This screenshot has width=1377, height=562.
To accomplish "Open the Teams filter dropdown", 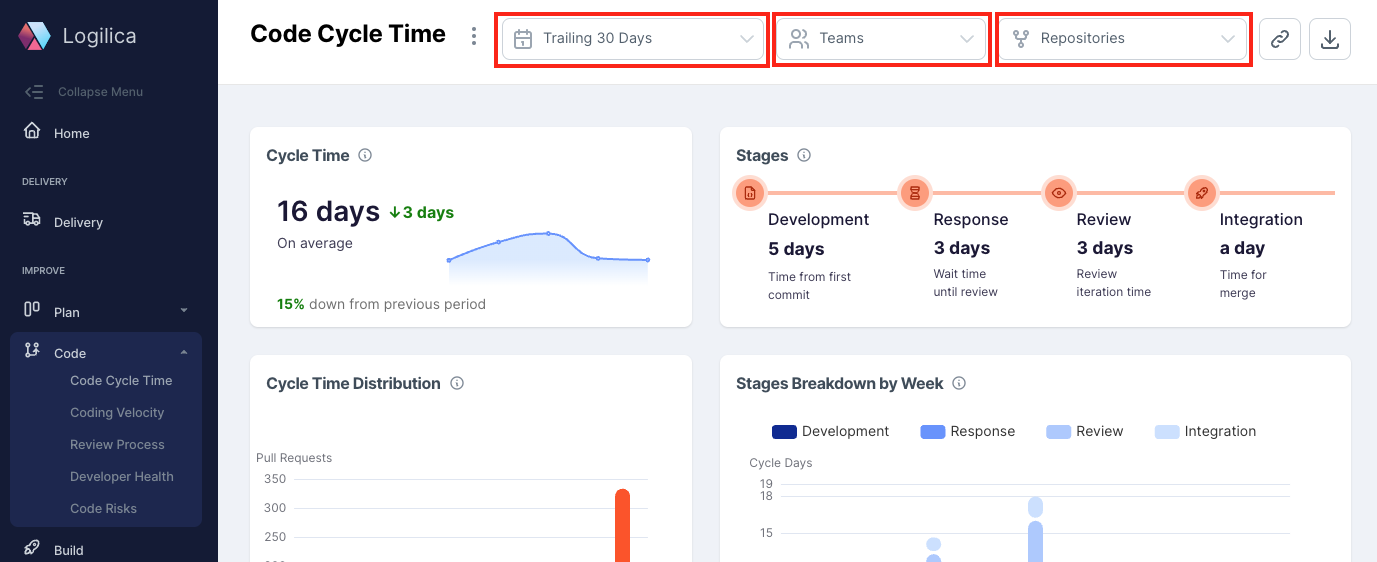I will 881,39.
